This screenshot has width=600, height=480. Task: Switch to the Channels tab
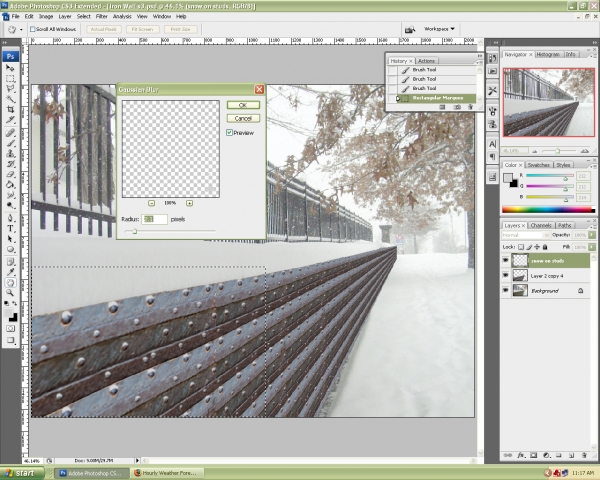[541, 225]
